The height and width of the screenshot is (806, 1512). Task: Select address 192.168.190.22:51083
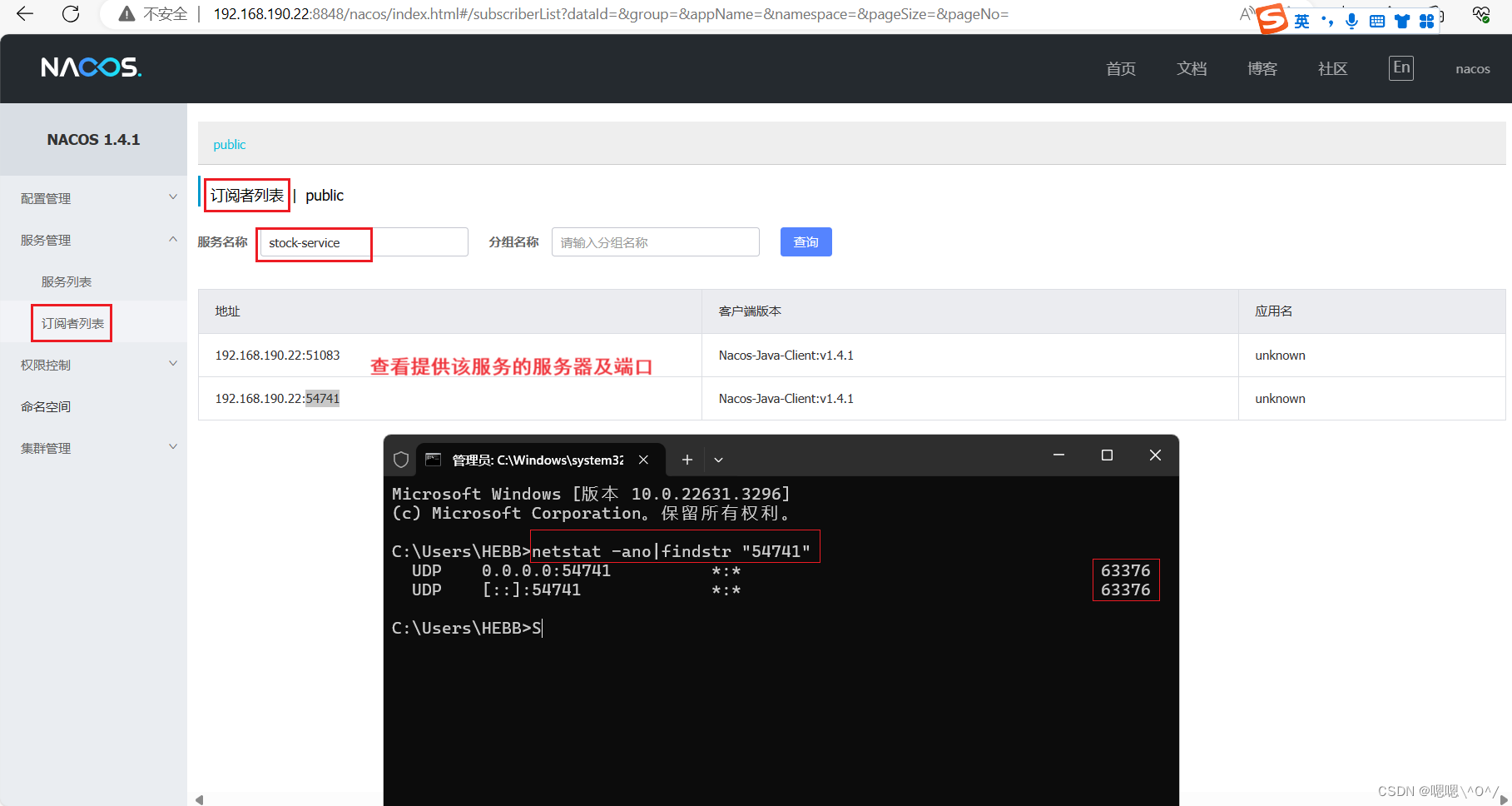click(277, 356)
